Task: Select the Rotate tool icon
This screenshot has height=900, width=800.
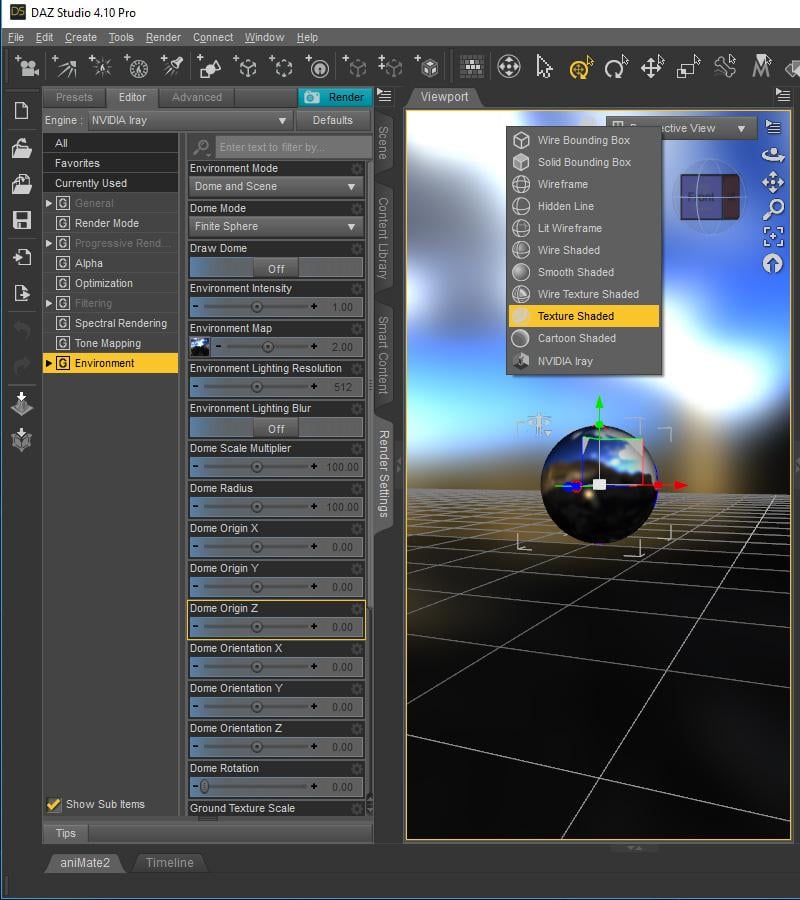Action: pos(616,67)
